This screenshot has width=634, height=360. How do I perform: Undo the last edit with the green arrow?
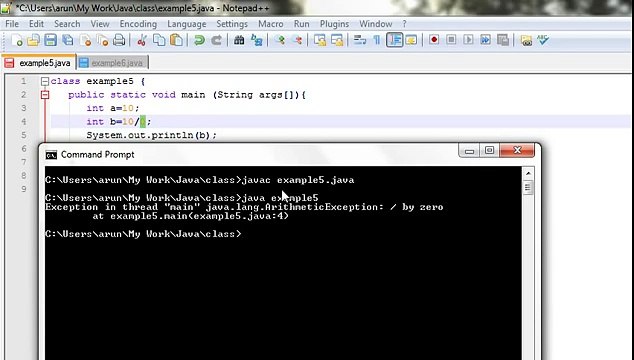pyautogui.click(x=199, y=40)
